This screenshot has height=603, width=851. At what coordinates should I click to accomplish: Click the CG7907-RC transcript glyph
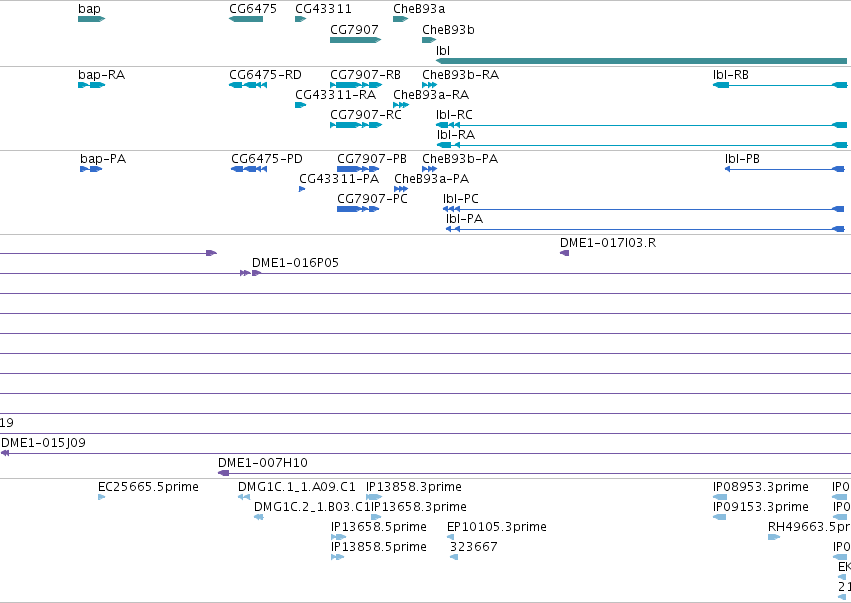click(356, 125)
